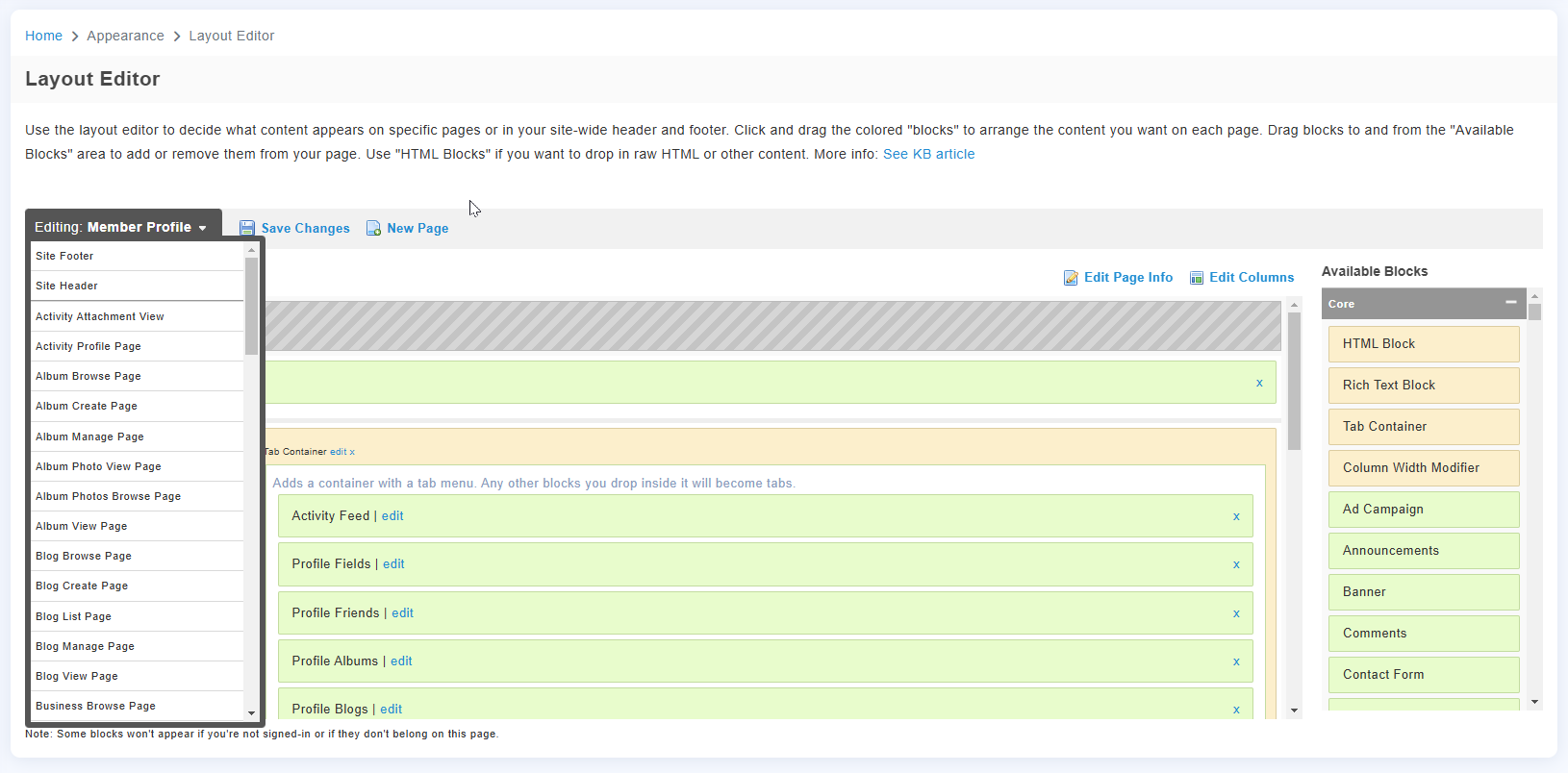
Task: Edit the Profile Fields block
Action: tap(393, 564)
